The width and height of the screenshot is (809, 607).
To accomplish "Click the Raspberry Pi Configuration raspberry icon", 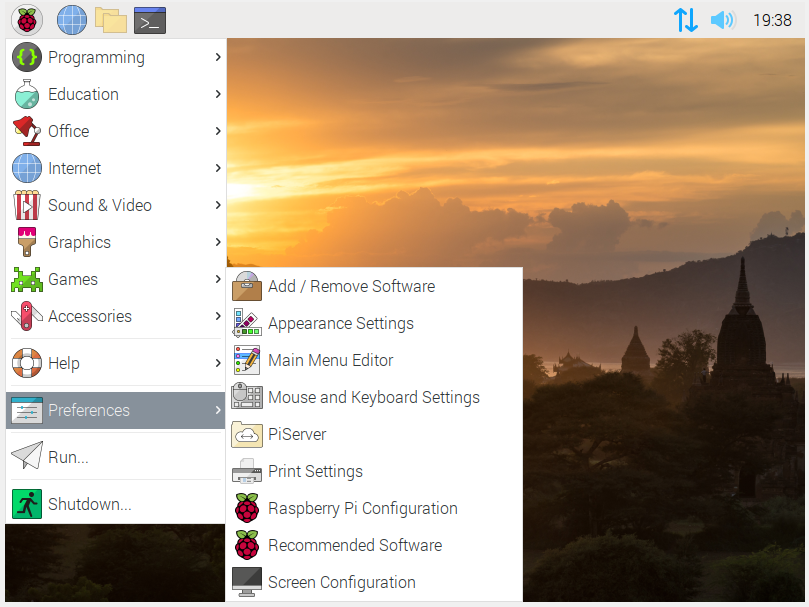I will point(247,508).
